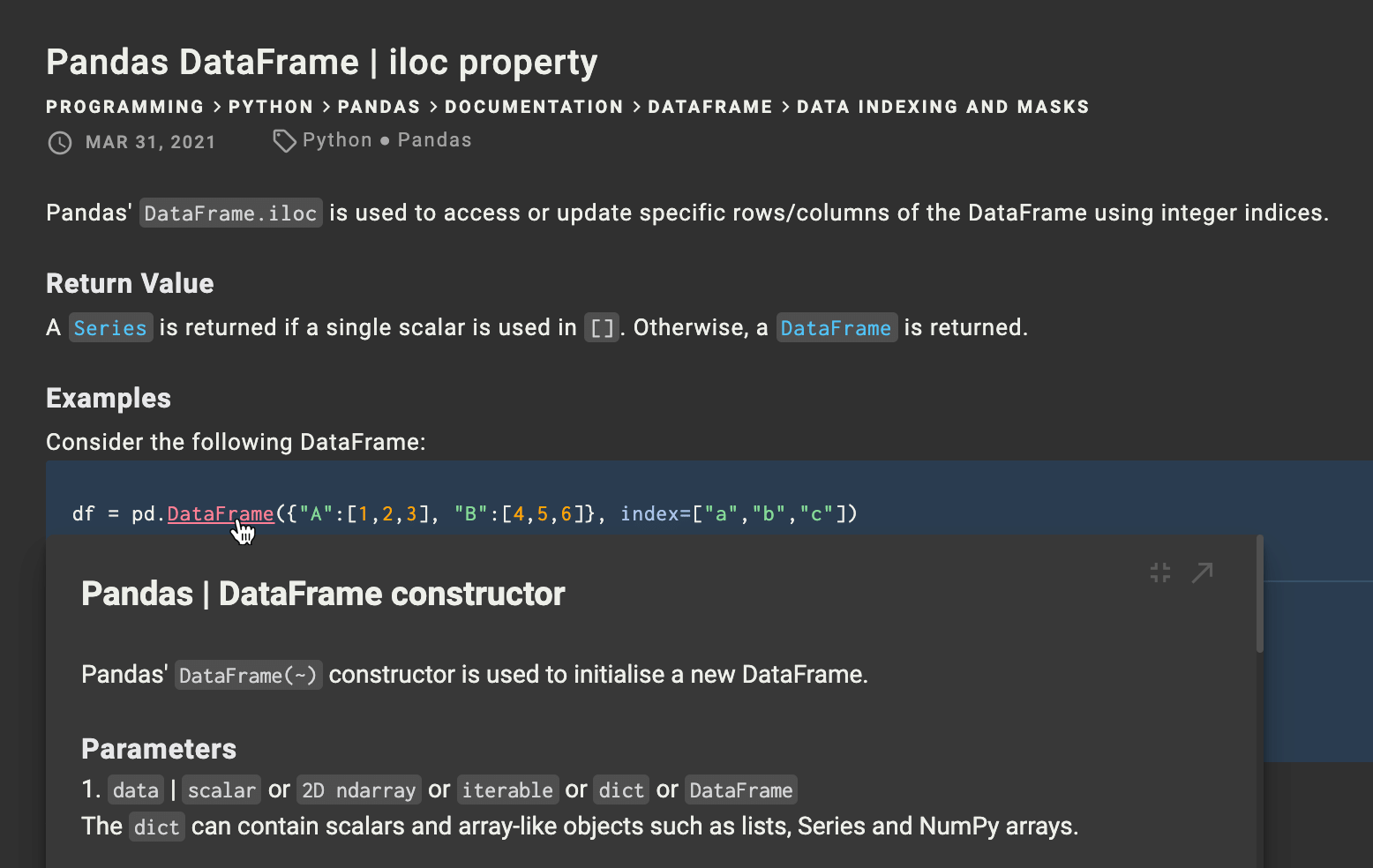This screenshot has width=1373, height=868.
Task: Select the DATAFRAME breadcrumb
Action: (710, 107)
